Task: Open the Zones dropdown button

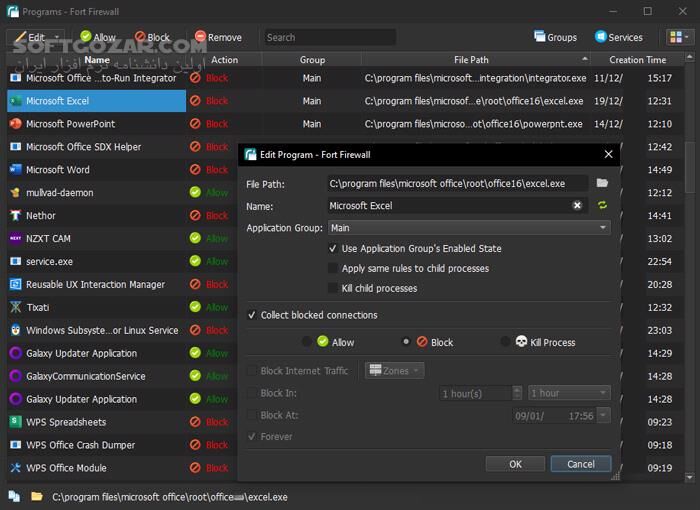Action: pos(395,371)
